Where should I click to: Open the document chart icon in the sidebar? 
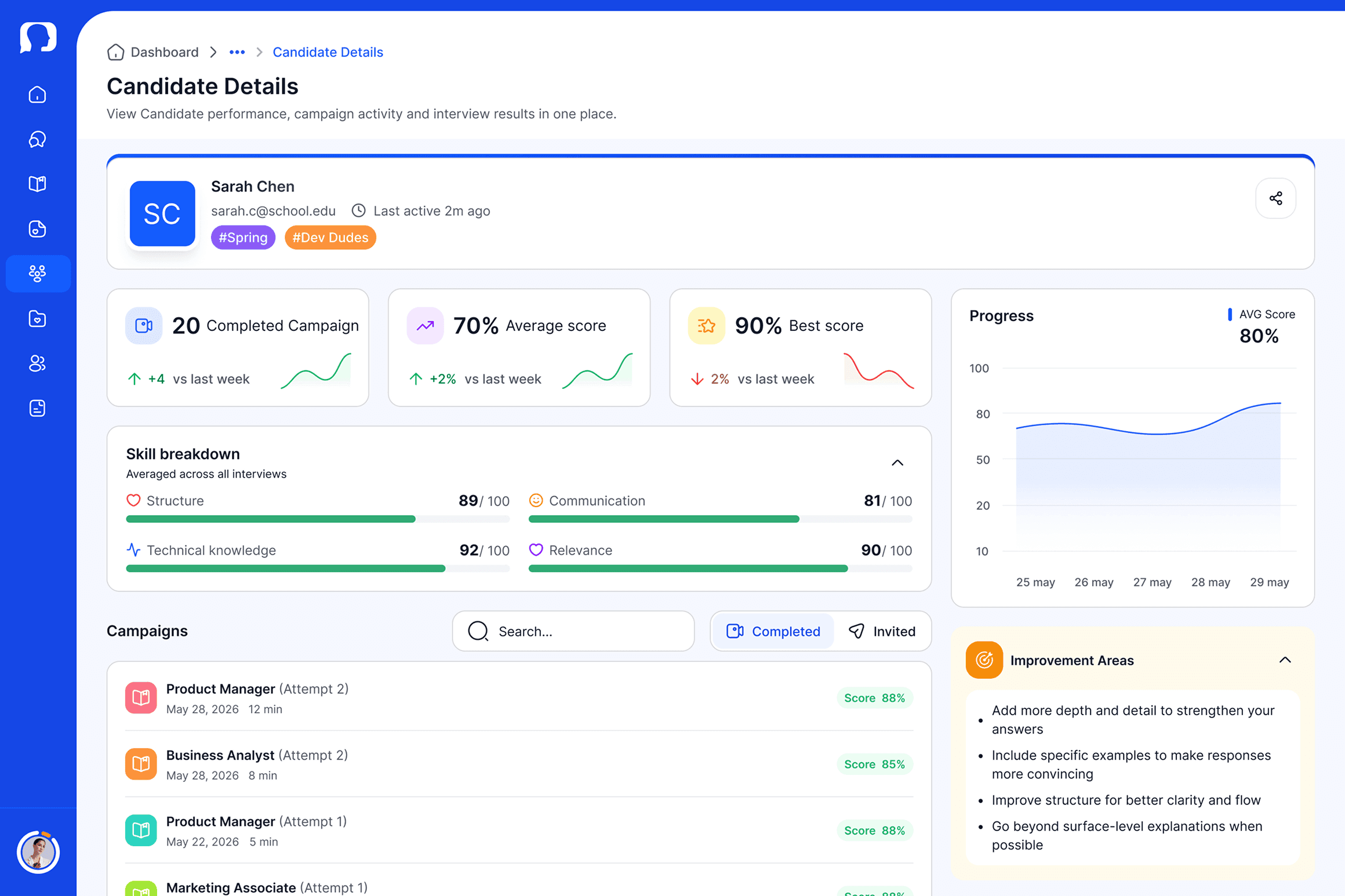tap(38, 229)
